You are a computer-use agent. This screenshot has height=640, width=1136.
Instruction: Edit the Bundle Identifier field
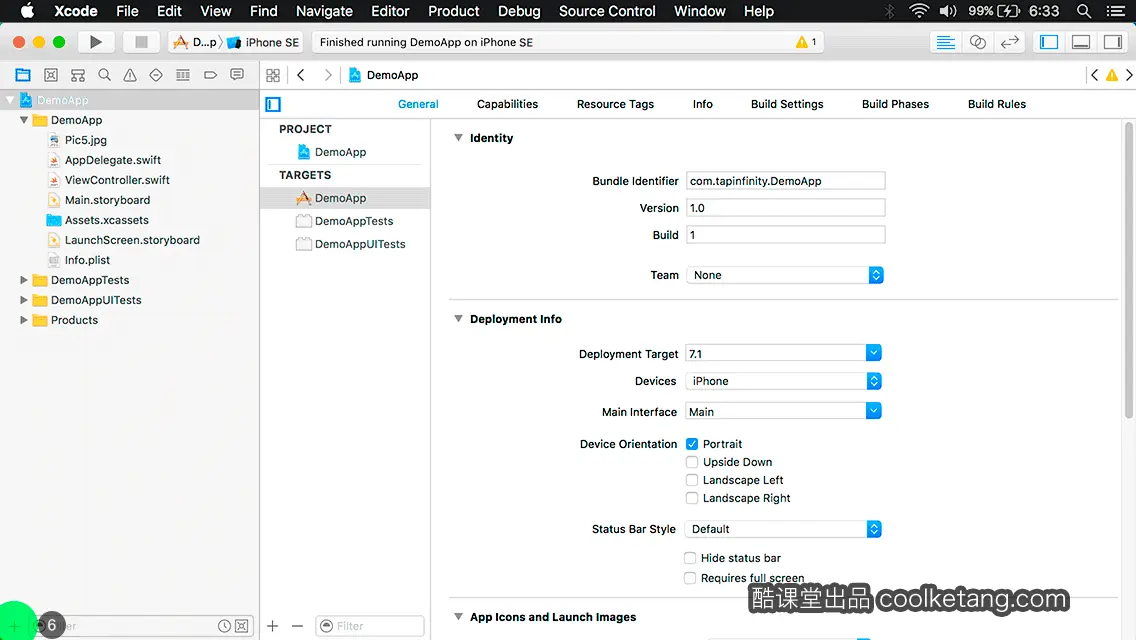click(x=785, y=180)
